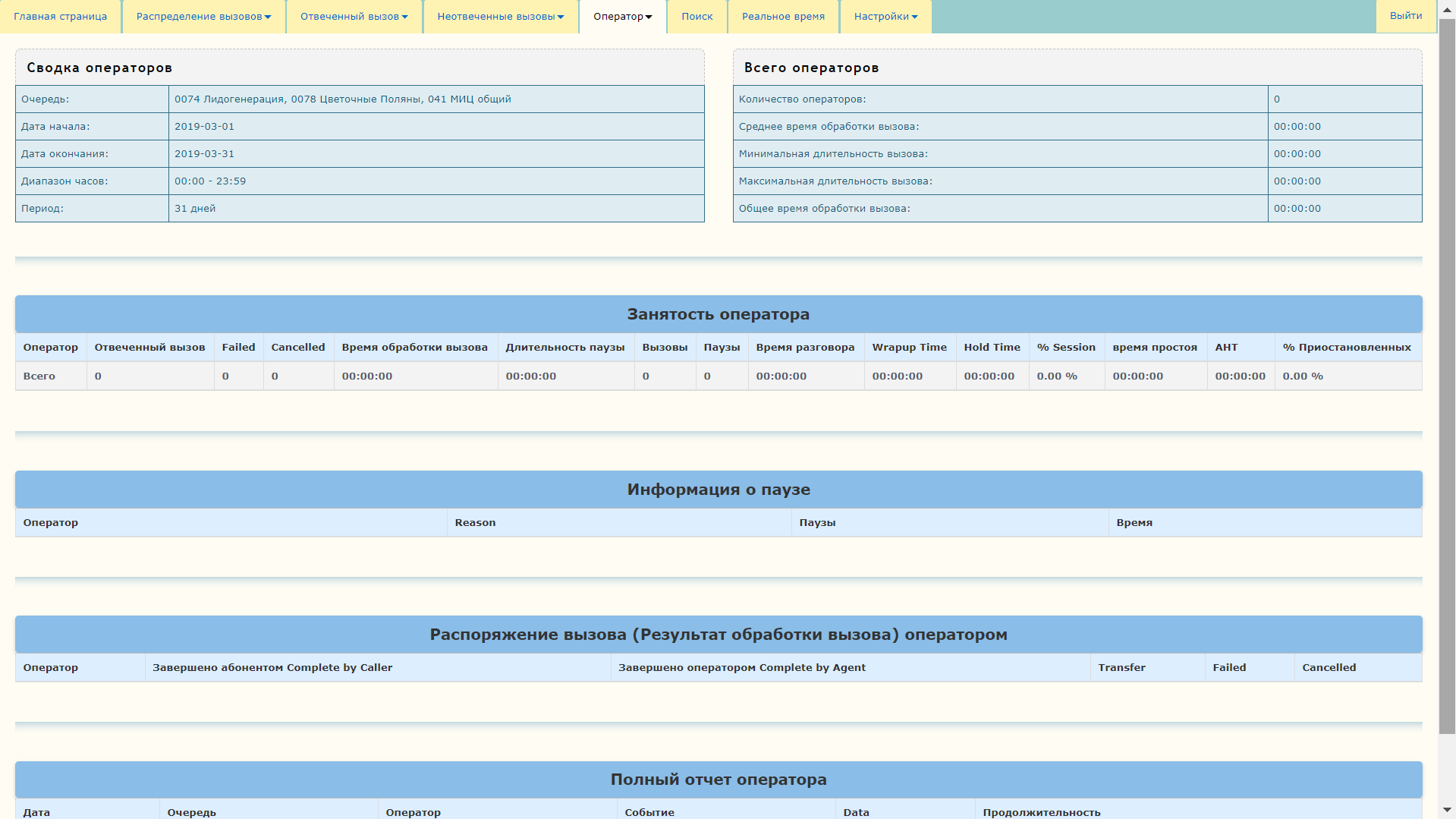Screen dimensions: 1456x819
Task: Expand the Отвеченный вызов dropdown menu
Action: 354,16
